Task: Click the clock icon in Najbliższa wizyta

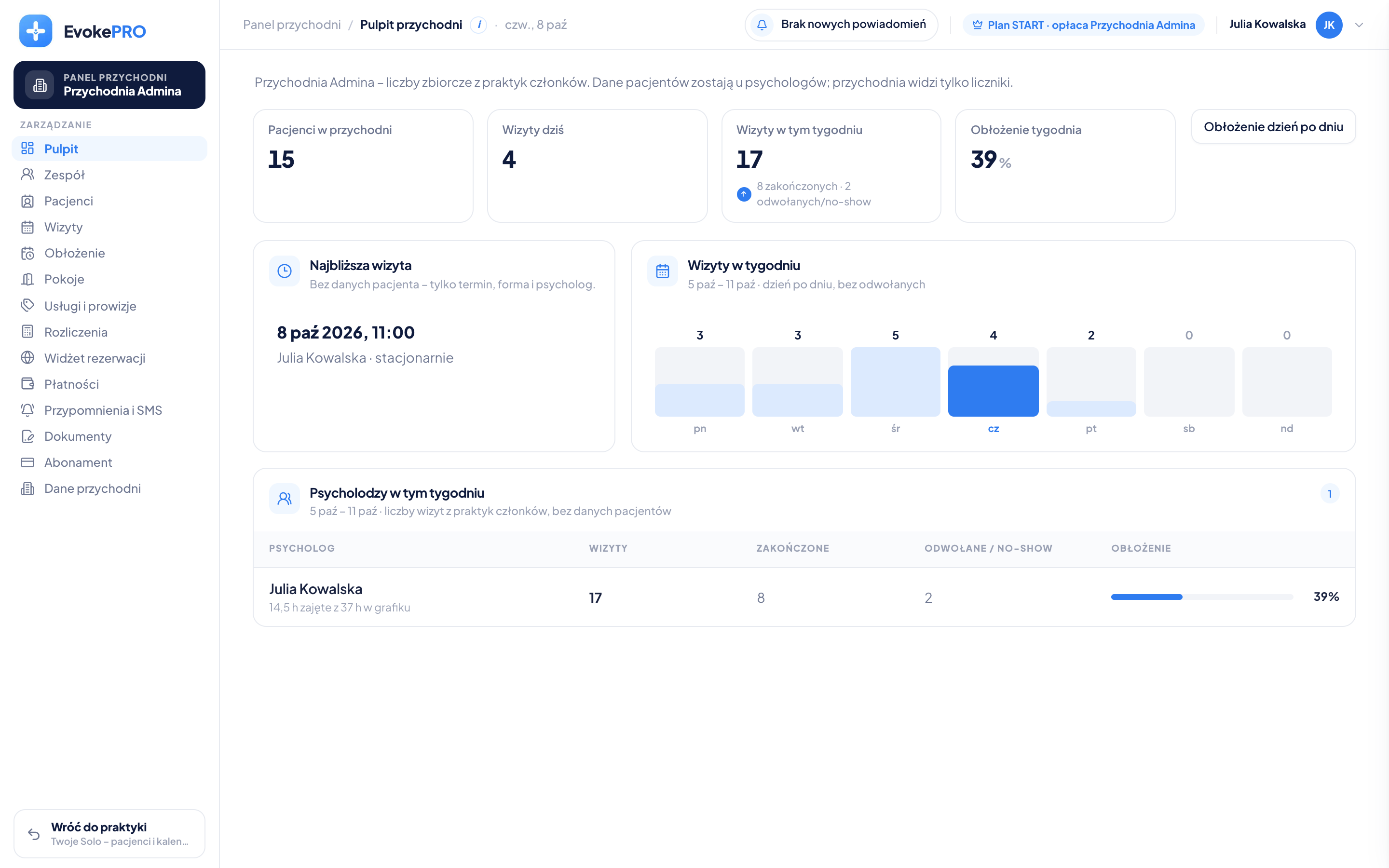Action: click(284, 271)
